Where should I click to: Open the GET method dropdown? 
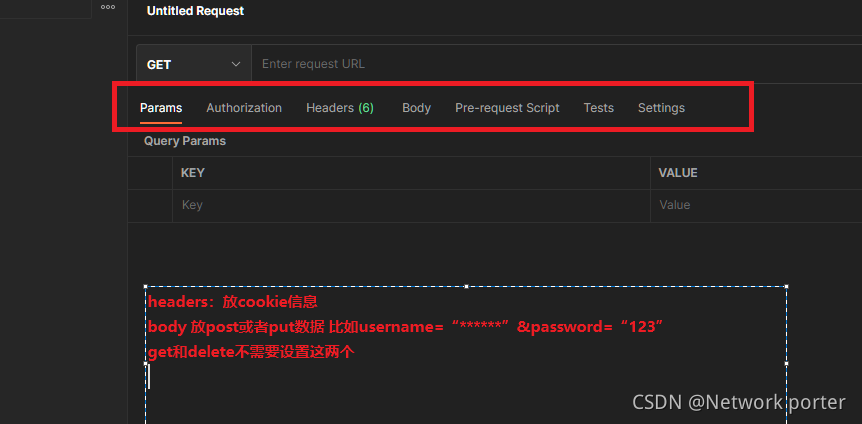tap(194, 64)
